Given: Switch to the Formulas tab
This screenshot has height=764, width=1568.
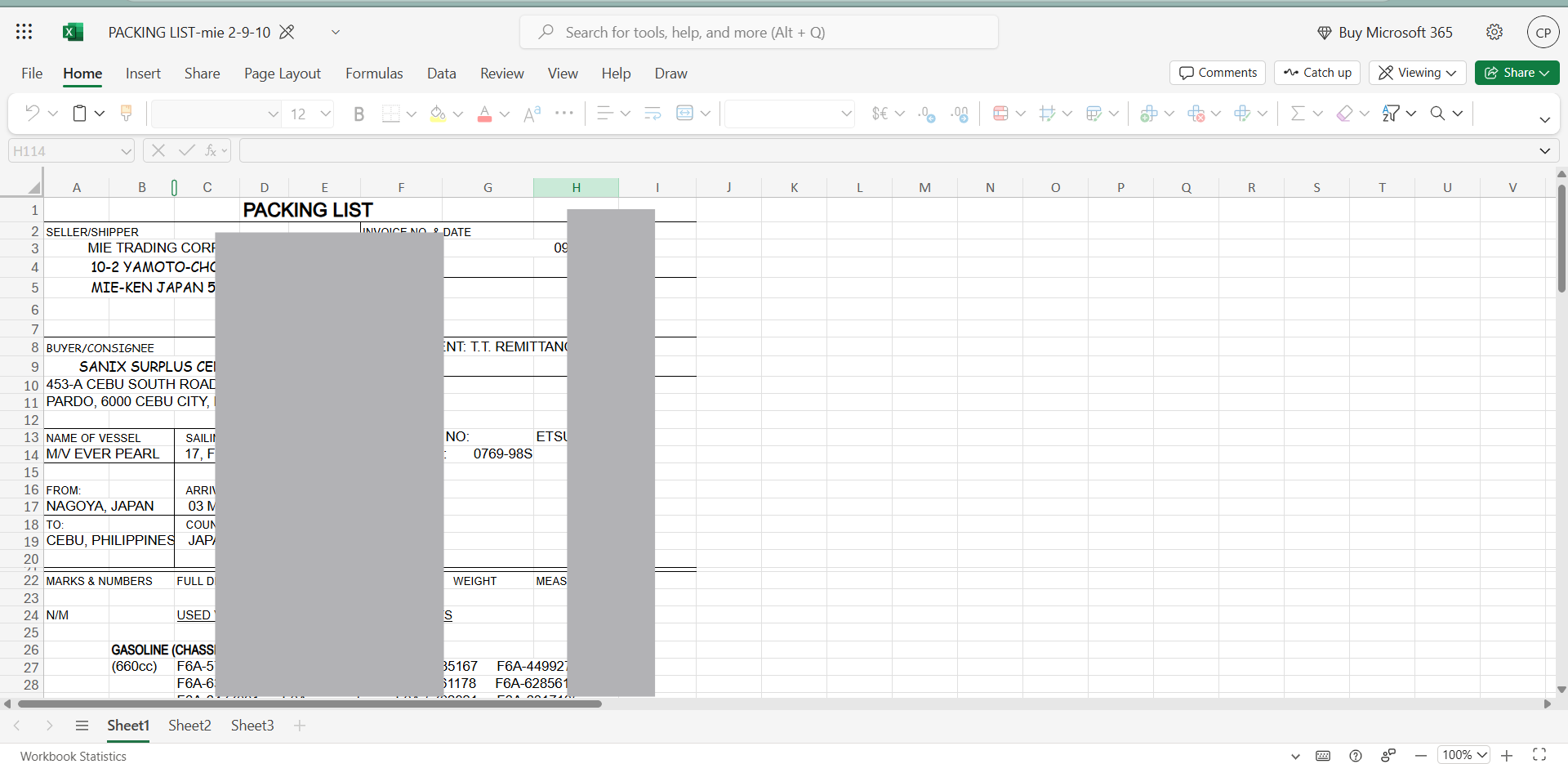Looking at the screenshot, I should click(374, 74).
